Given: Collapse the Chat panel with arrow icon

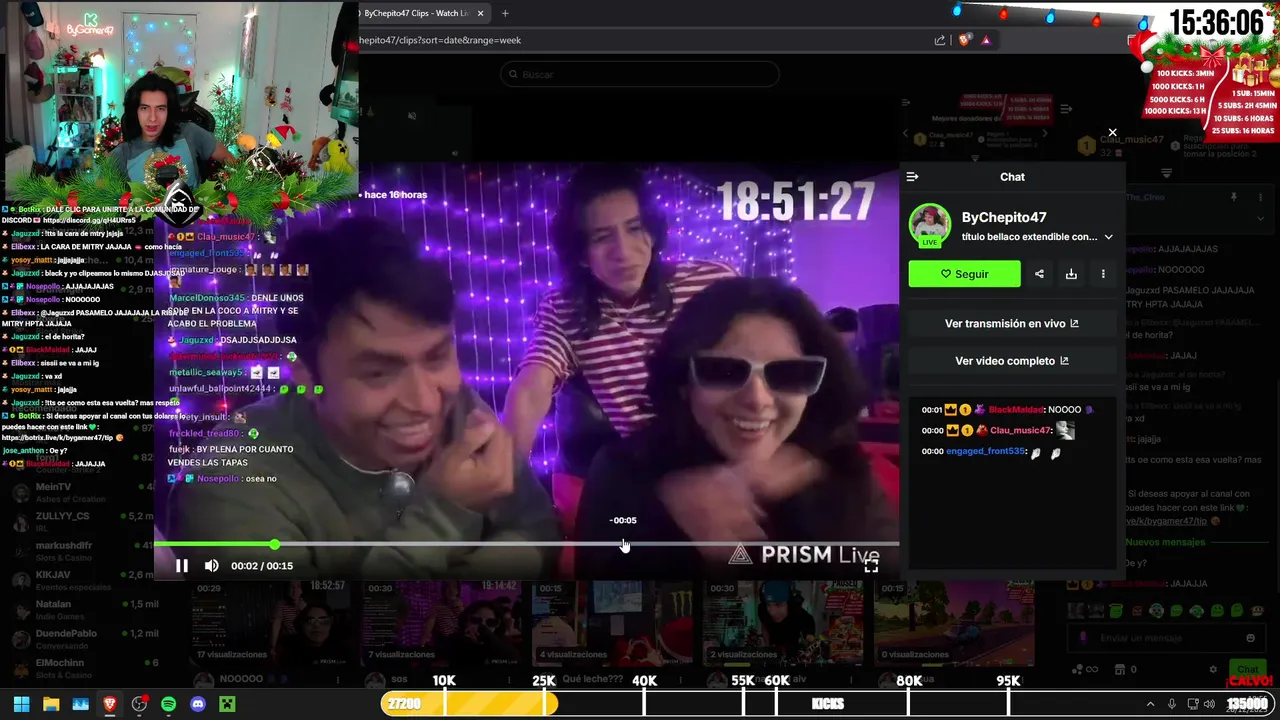Looking at the screenshot, I should point(912,177).
